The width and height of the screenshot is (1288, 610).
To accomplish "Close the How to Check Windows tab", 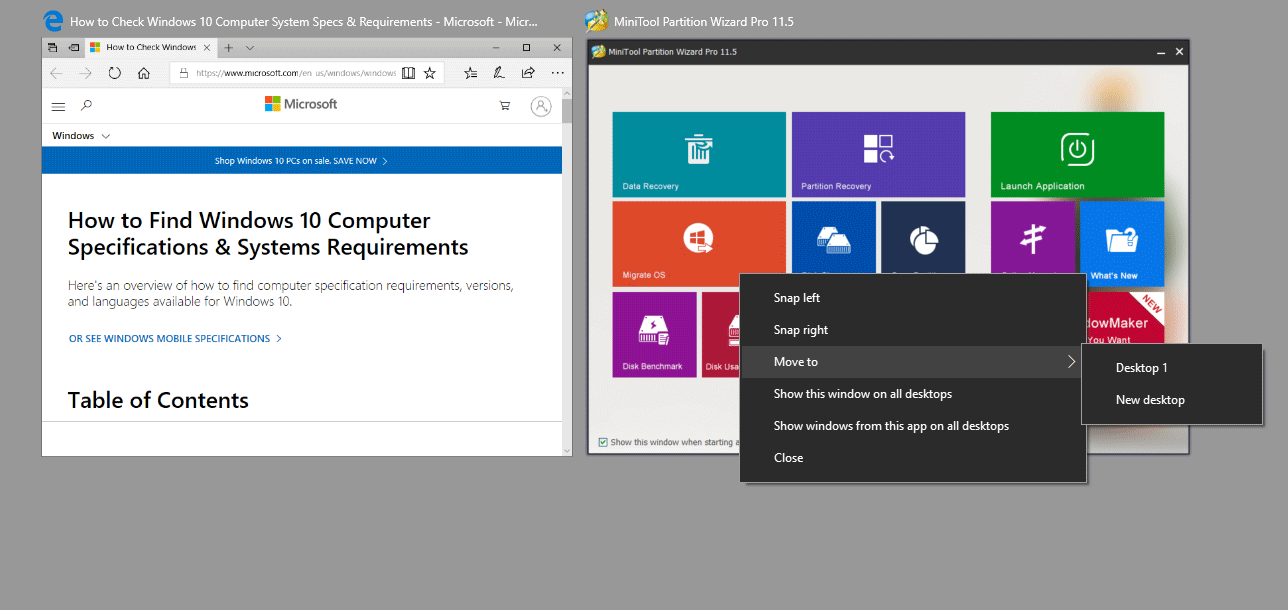I will [x=206, y=47].
